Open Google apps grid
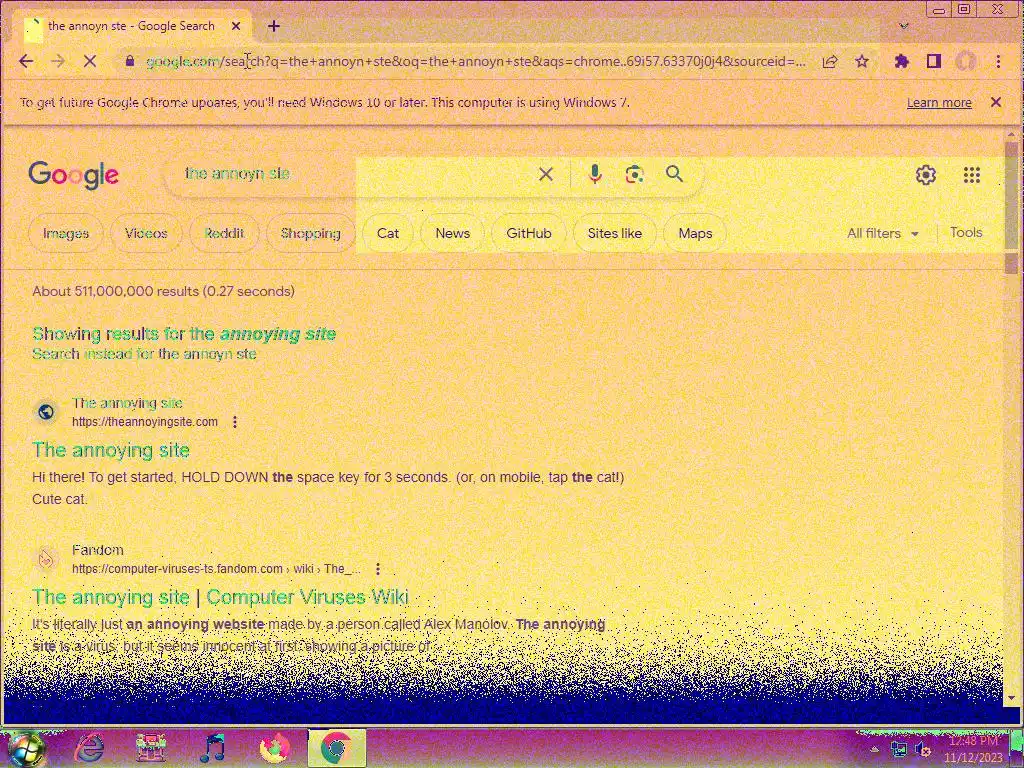The height and width of the screenshot is (768, 1024). pyautogui.click(x=972, y=175)
